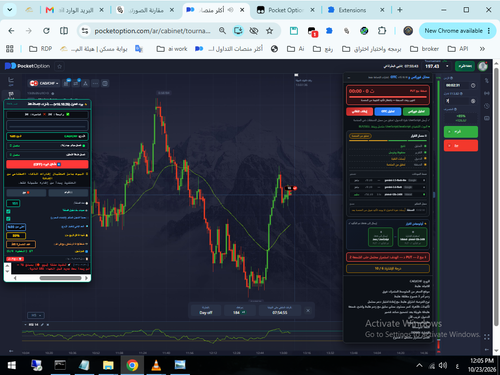500x375 pixels.
Task: Open the indicators icon in the chart toolbar
Action: click(76, 83)
